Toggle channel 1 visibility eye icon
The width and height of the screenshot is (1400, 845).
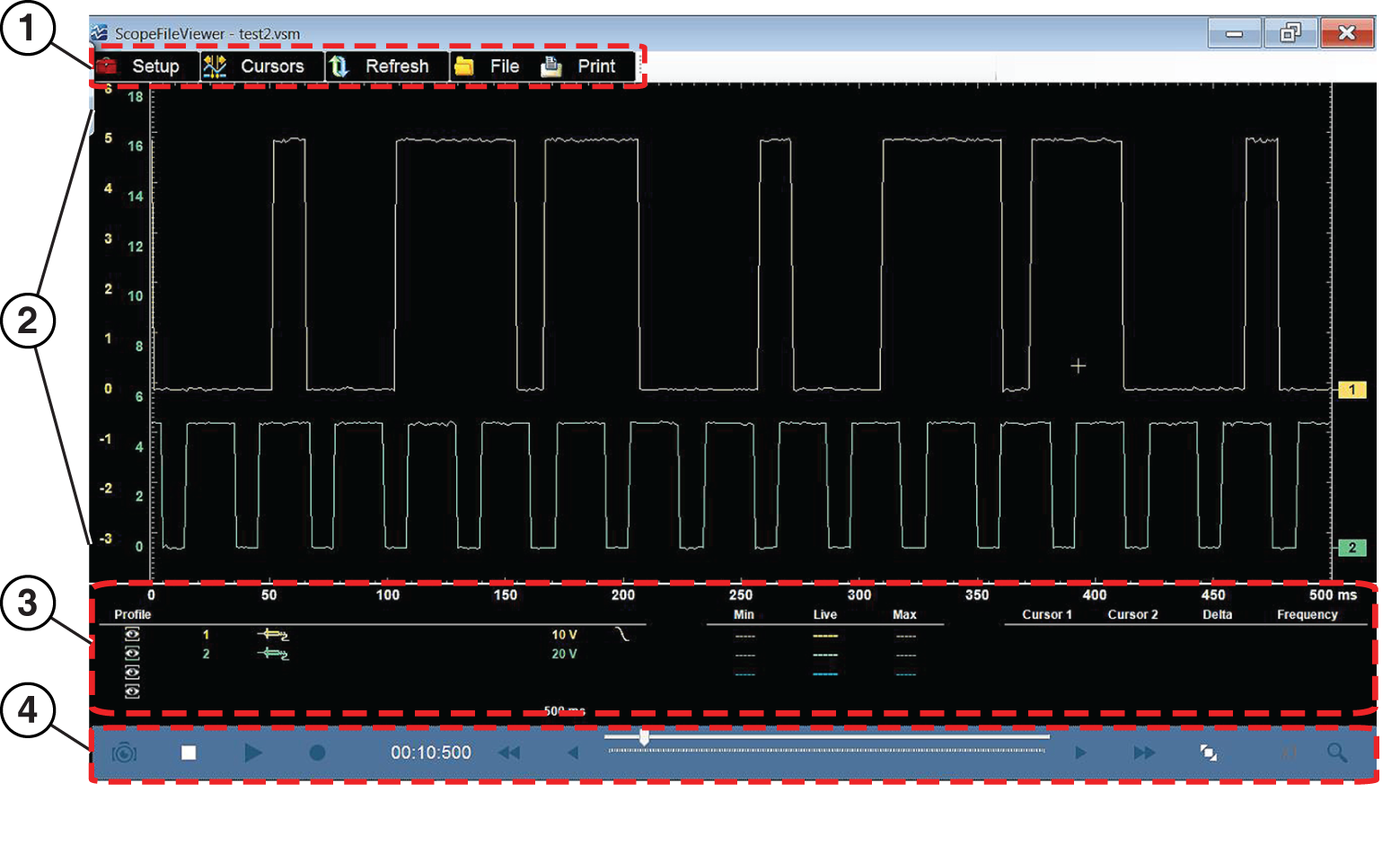pyautogui.click(x=132, y=635)
